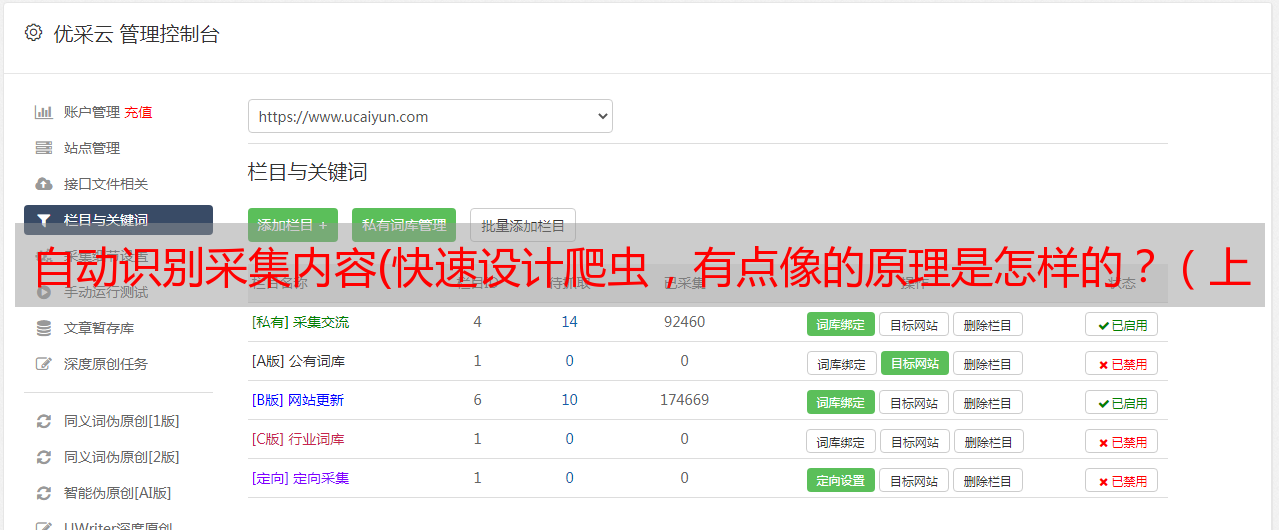The image size is (1279, 530).
Task: Toggle the 已启用 status for 网站更新
Action: click(x=1122, y=402)
